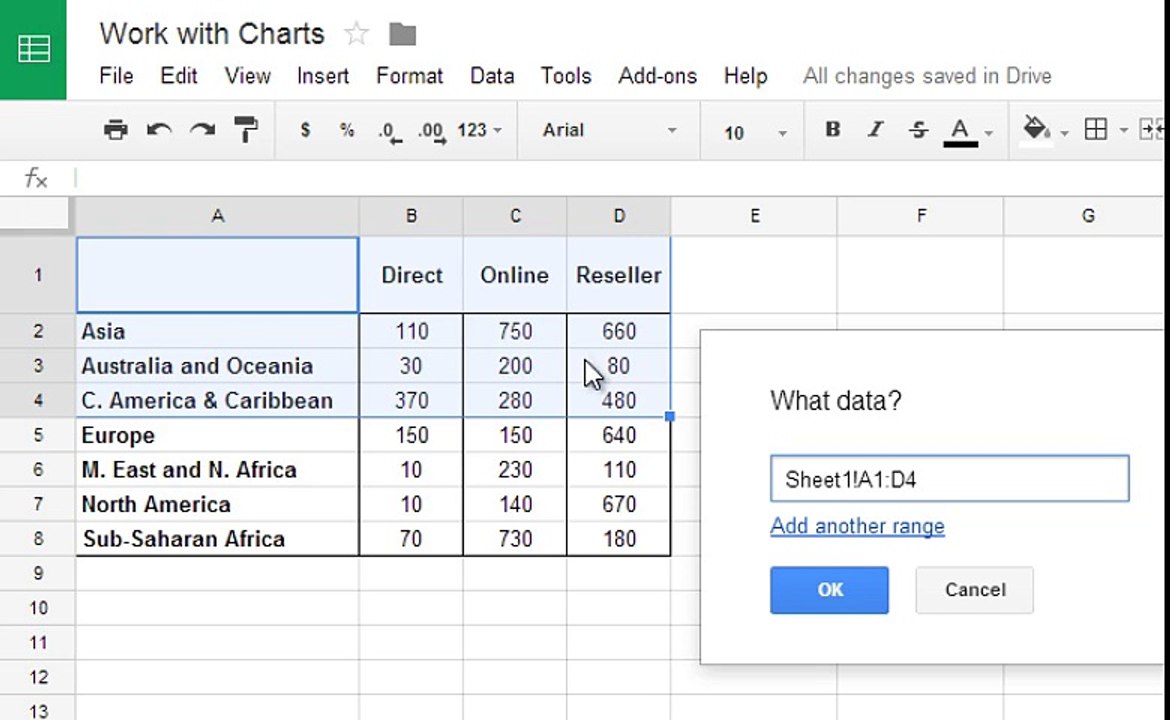Confirm data range with OK

pos(829,590)
